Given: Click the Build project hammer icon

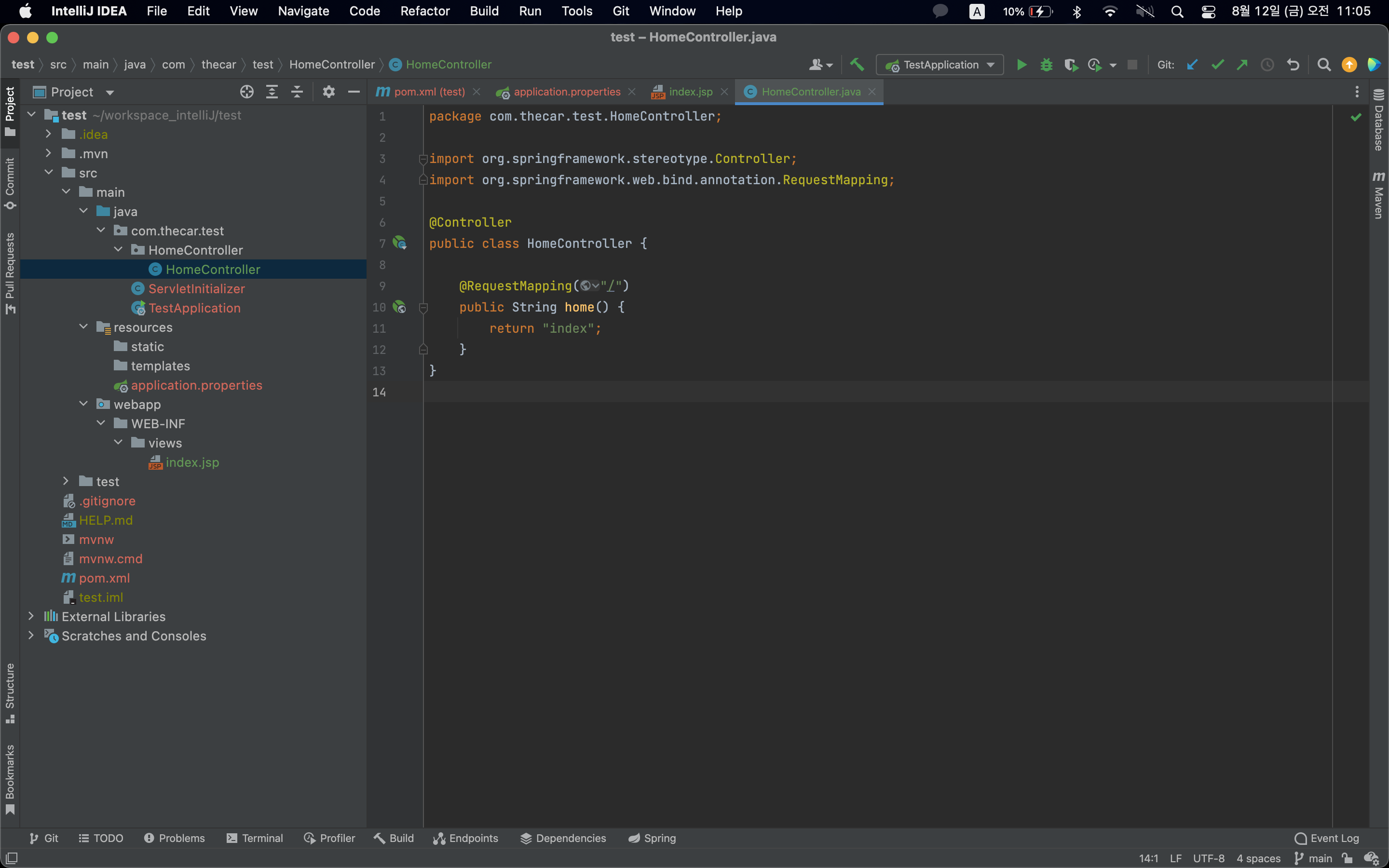Looking at the screenshot, I should point(857,65).
